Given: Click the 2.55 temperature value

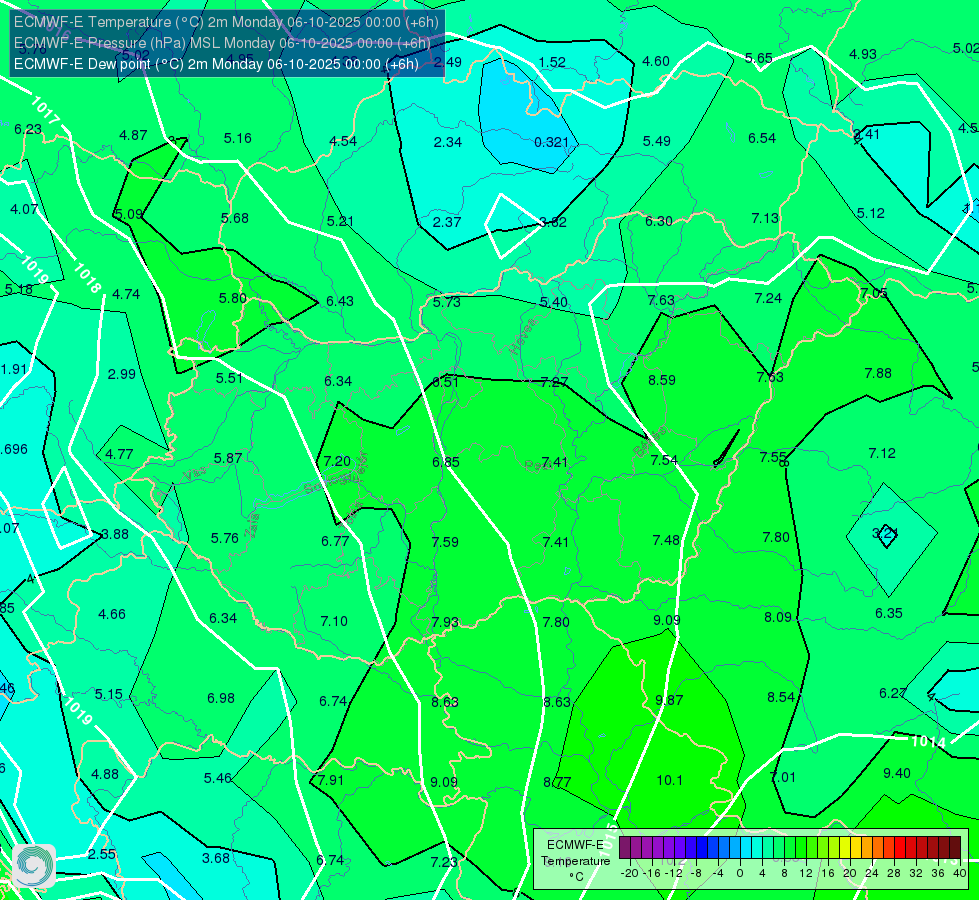Looking at the screenshot, I should (x=102, y=854).
